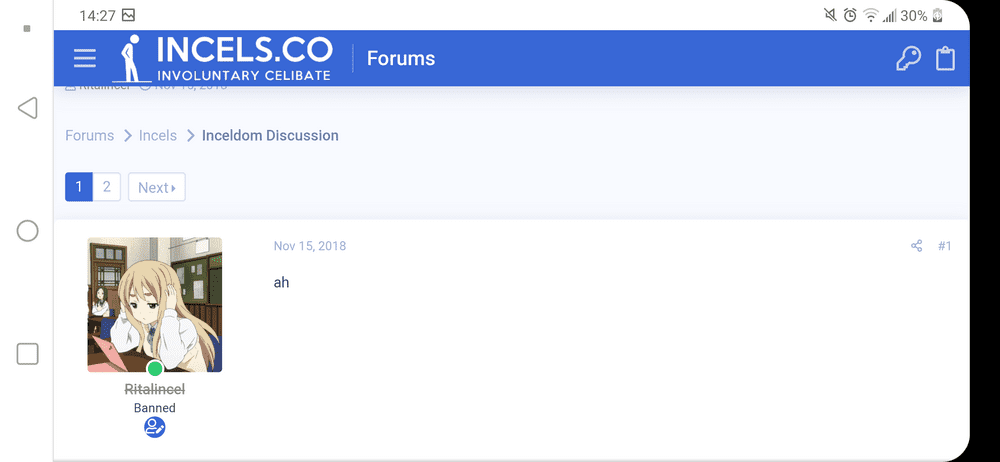Go to page 2 of the thread

[x=107, y=187]
